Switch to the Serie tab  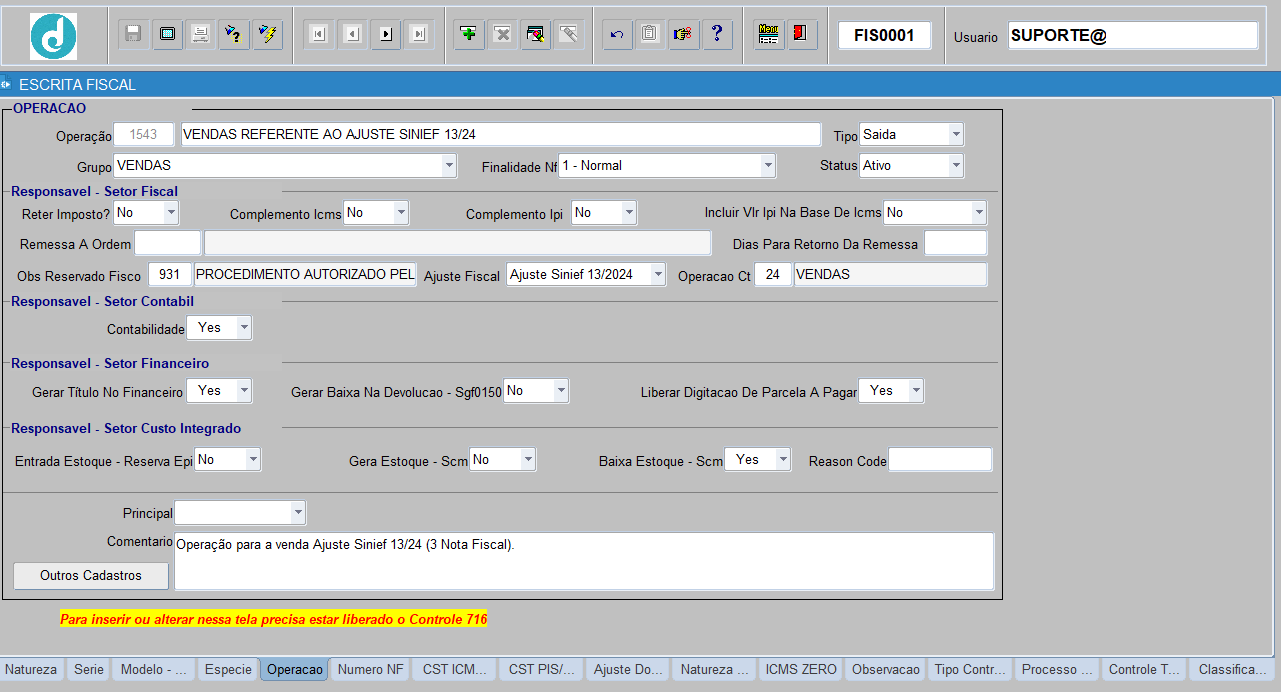[x=89, y=669]
